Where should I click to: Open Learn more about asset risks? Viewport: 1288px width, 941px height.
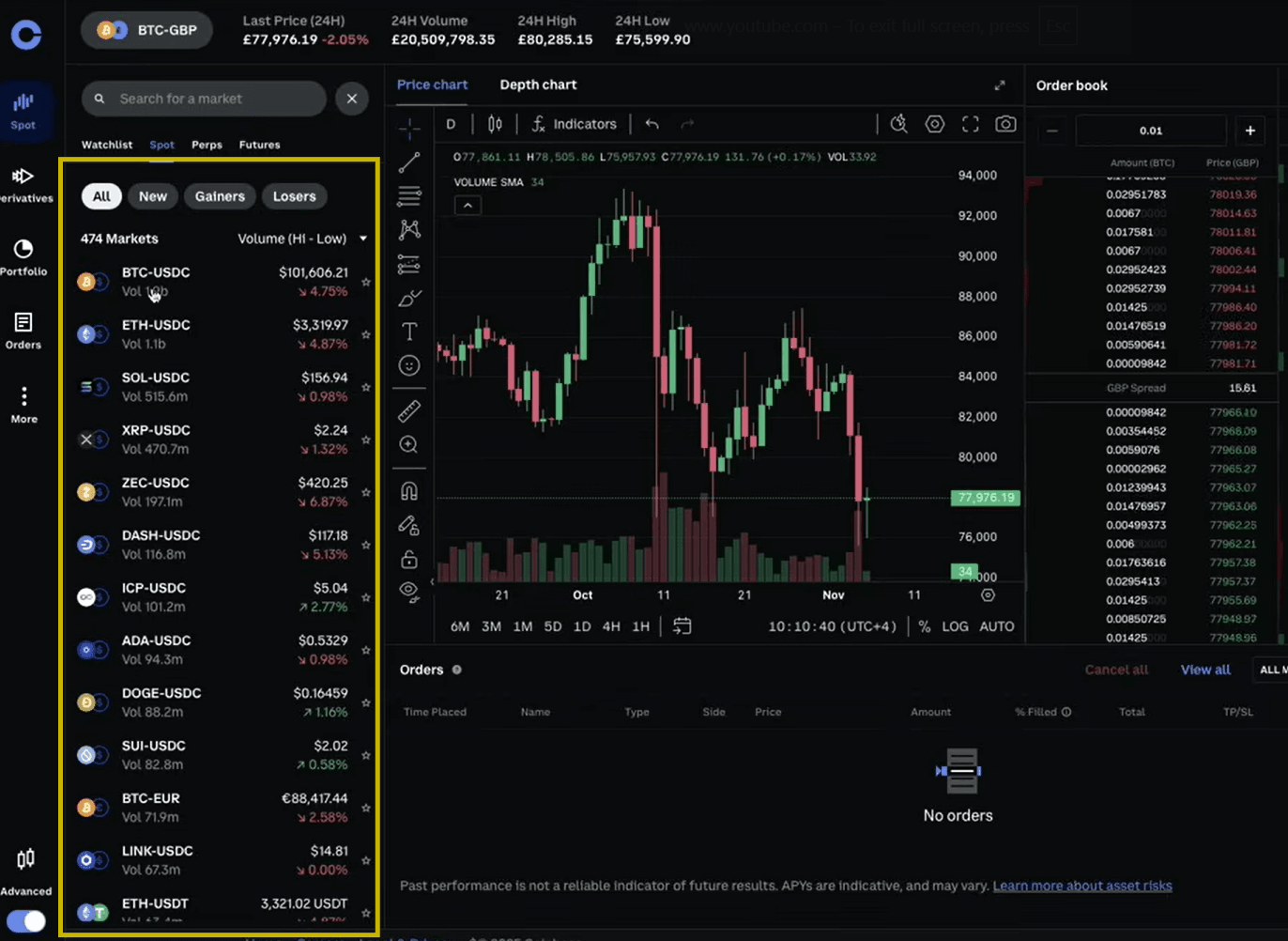[x=1082, y=886]
